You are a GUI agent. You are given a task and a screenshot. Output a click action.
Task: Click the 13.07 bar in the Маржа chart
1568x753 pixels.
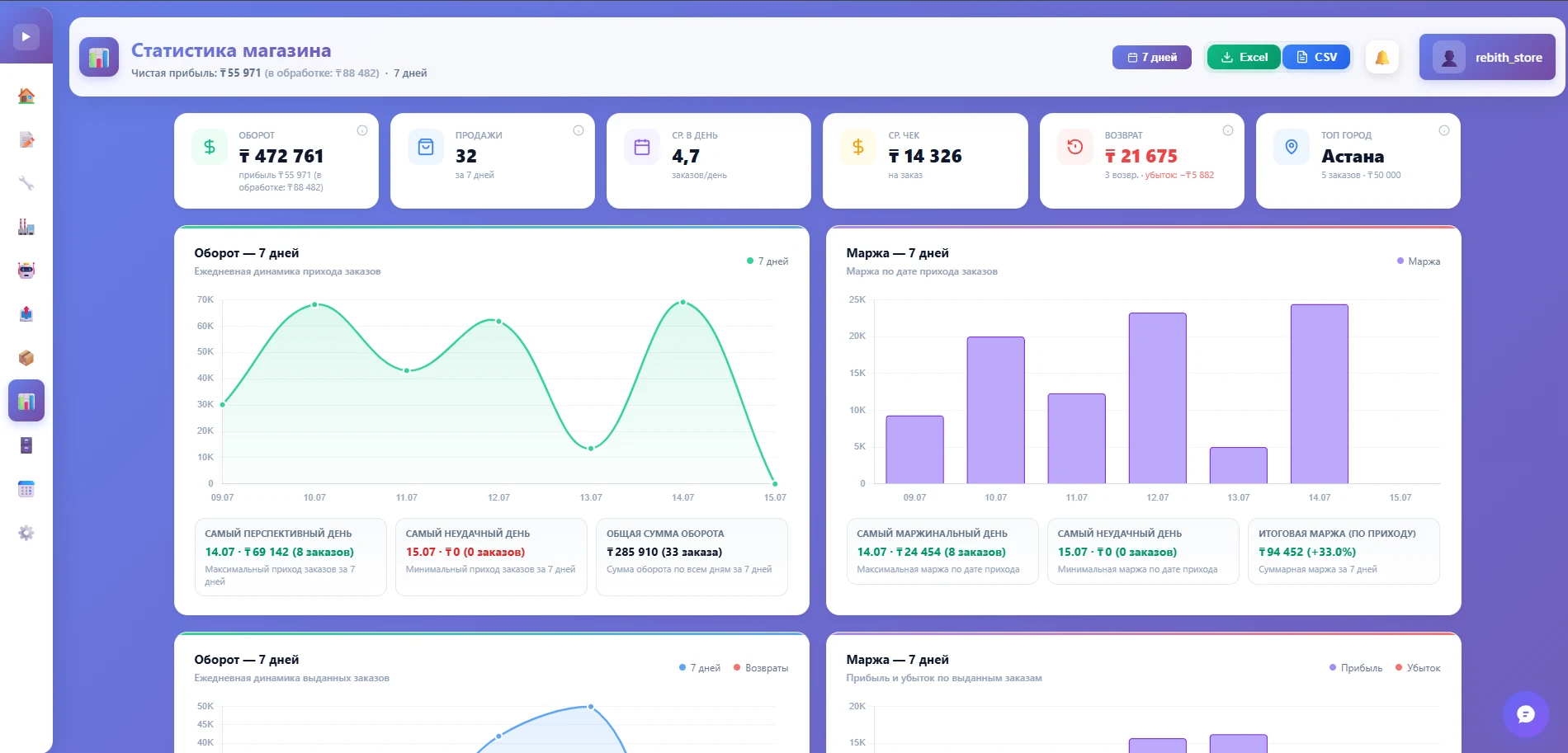(x=1239, y=465)
